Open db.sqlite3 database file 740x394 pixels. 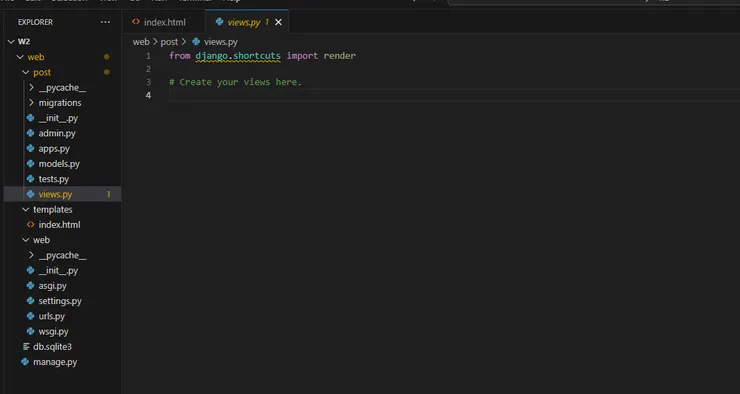(x=52, y=346)
